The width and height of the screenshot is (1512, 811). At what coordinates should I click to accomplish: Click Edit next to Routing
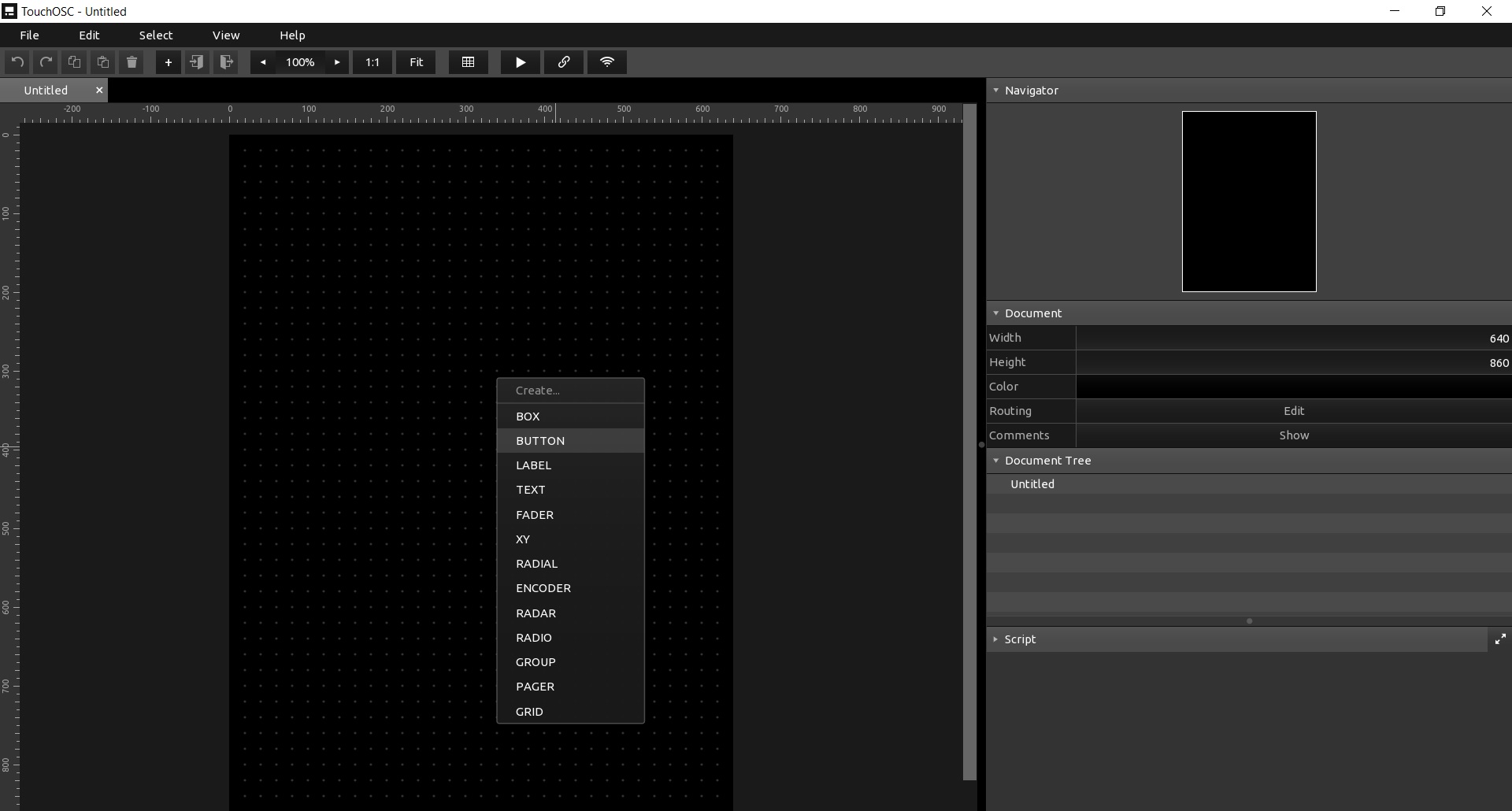click(x=1294, y=411)
